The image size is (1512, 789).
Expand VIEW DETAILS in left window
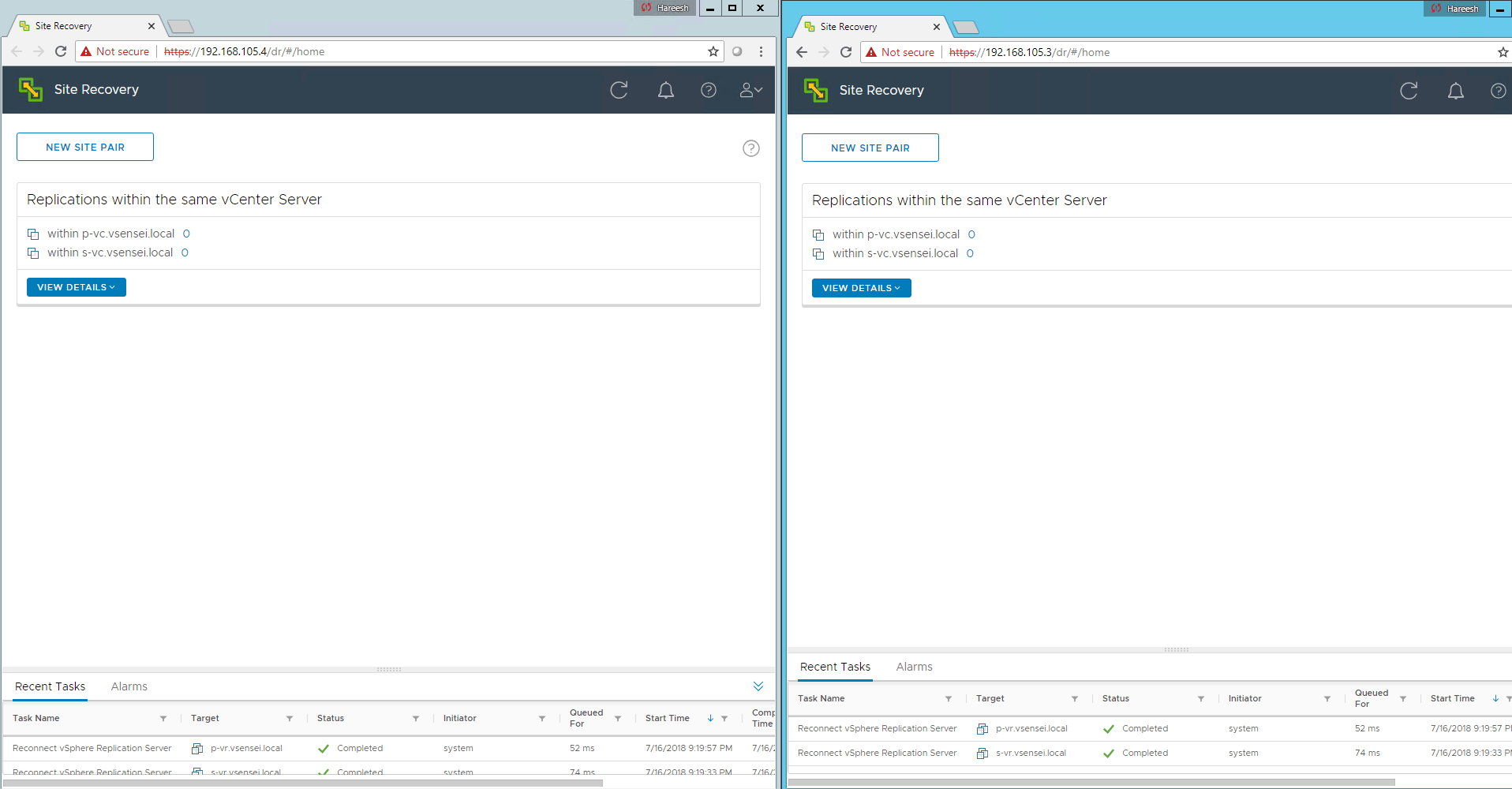77,287
